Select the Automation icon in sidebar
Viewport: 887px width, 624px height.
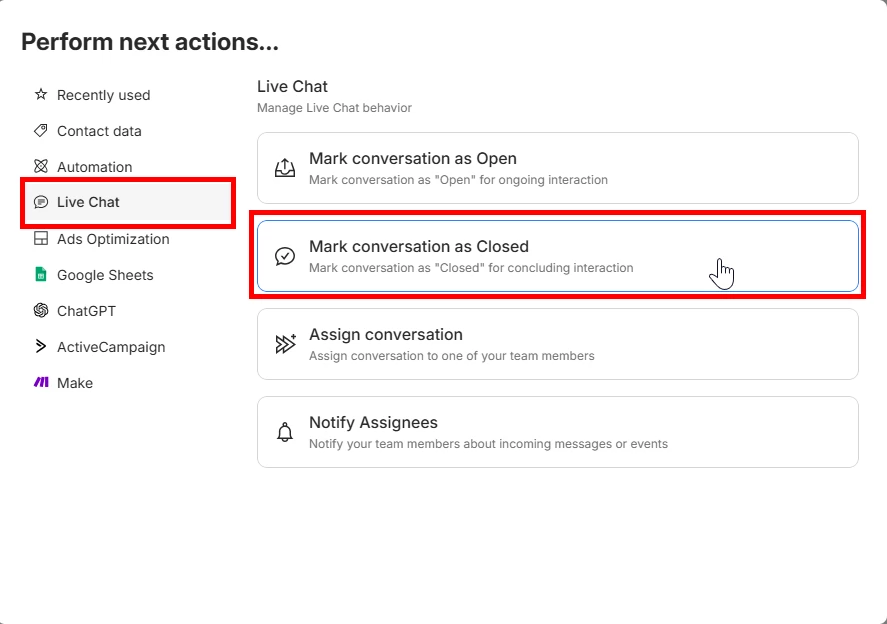click(x=41, y=167)
